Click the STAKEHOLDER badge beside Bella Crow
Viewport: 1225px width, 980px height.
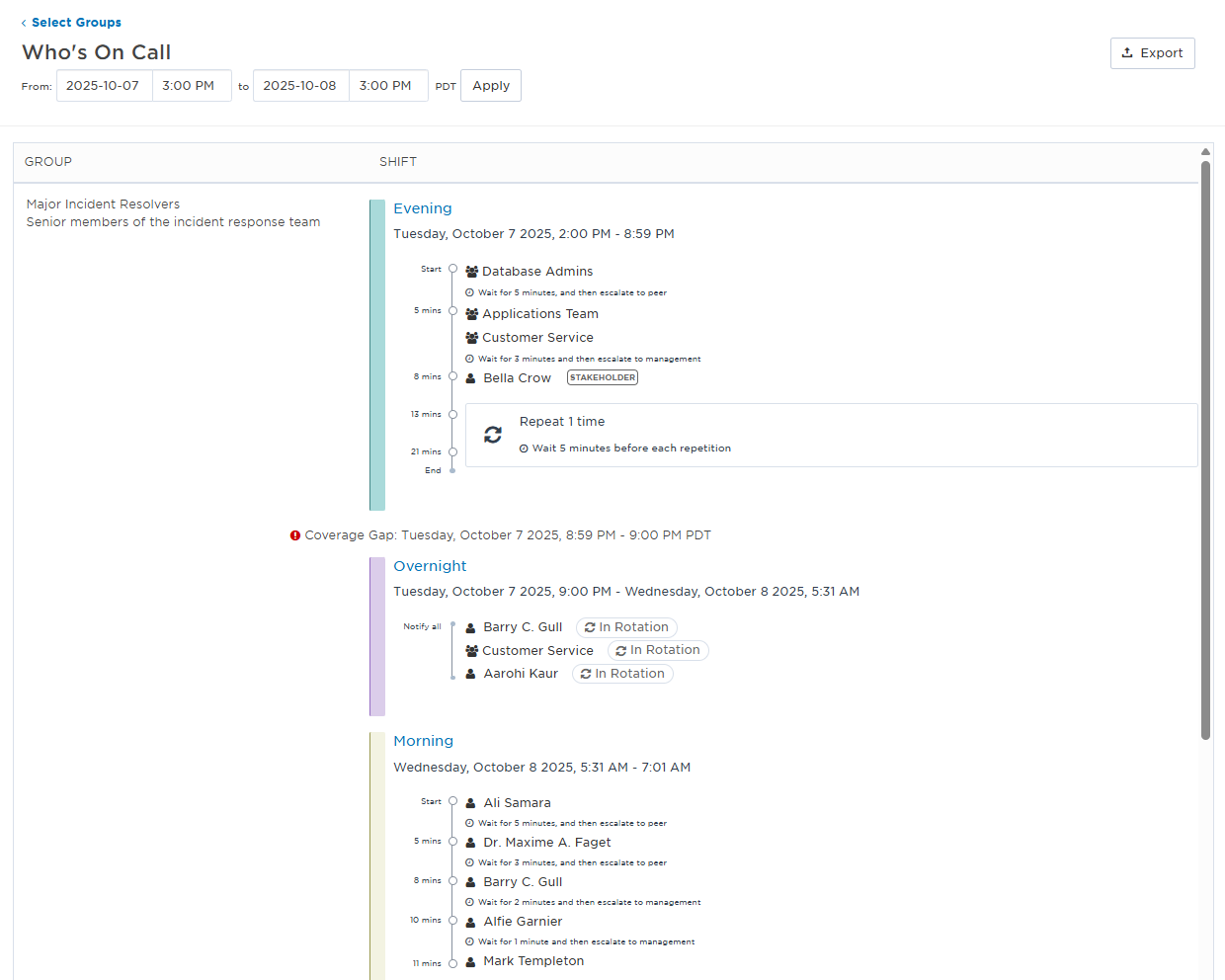point(602,377)
